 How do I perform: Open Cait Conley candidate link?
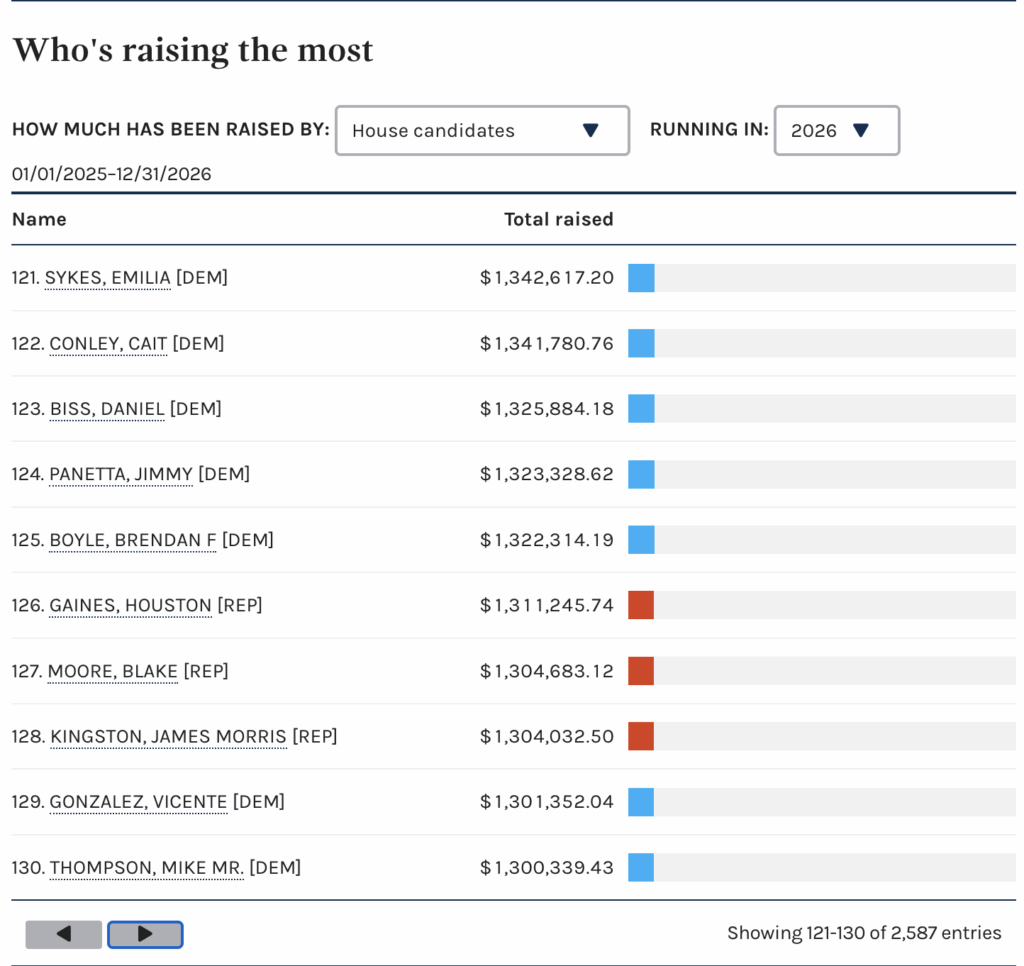coord(108,344)
